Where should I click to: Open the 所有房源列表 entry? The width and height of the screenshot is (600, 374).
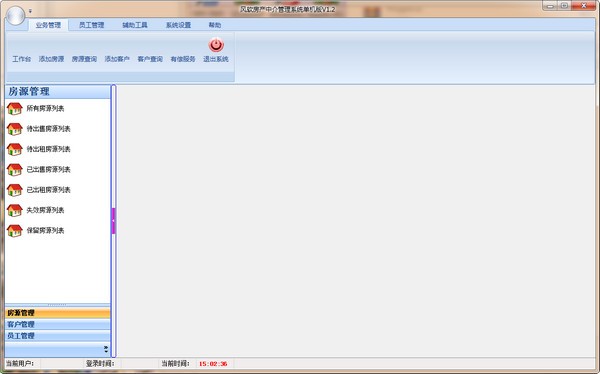[45, 109]
